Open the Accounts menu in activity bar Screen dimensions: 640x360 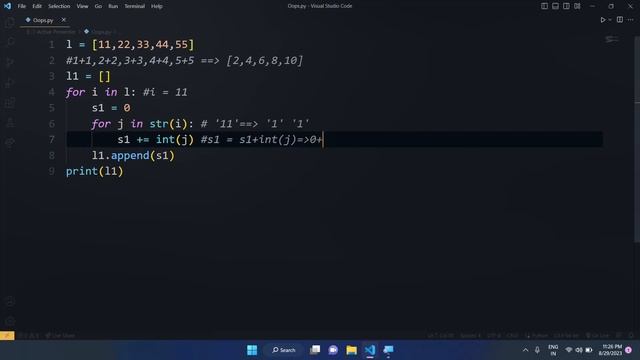coord(10,301)
